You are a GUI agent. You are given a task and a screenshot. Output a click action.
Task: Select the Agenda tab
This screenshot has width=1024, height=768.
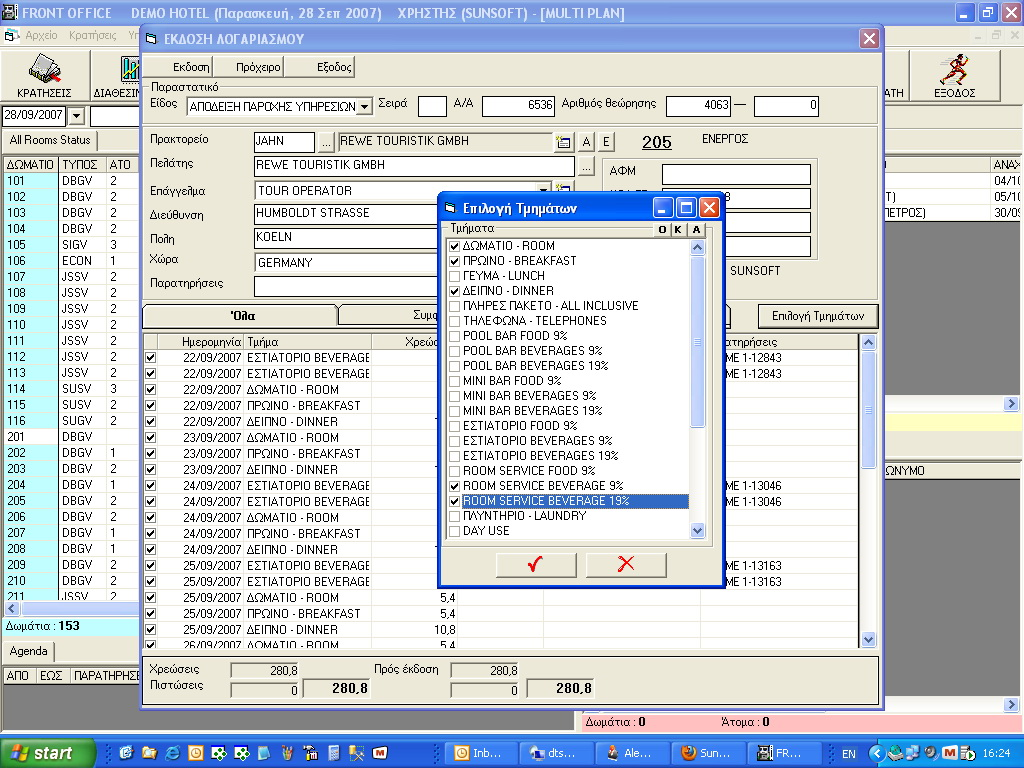coord(28,651)
